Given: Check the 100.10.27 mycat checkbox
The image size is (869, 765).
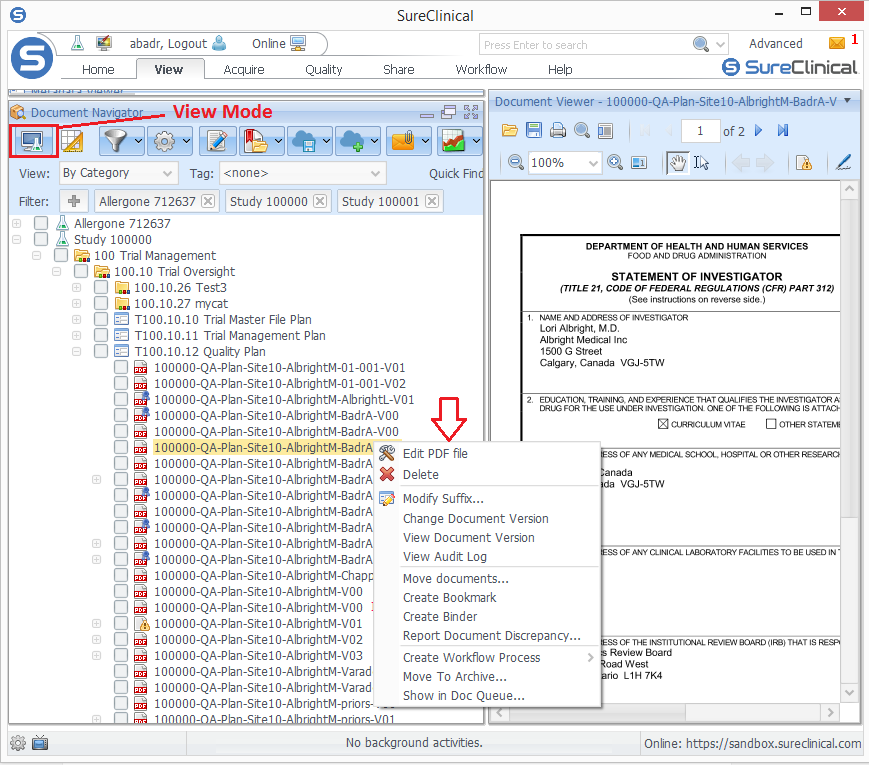Looking at the screenshot, I should (x=101, y=303).
